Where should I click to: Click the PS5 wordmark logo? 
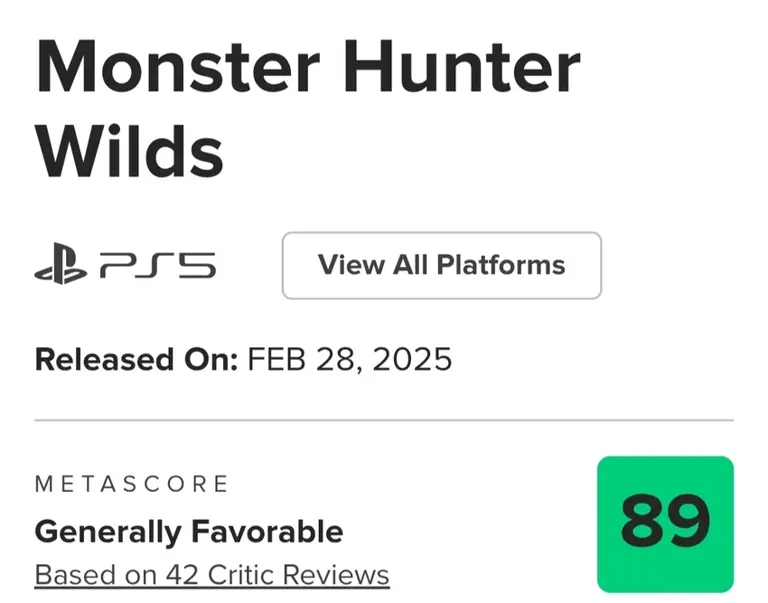coord(157,266)
